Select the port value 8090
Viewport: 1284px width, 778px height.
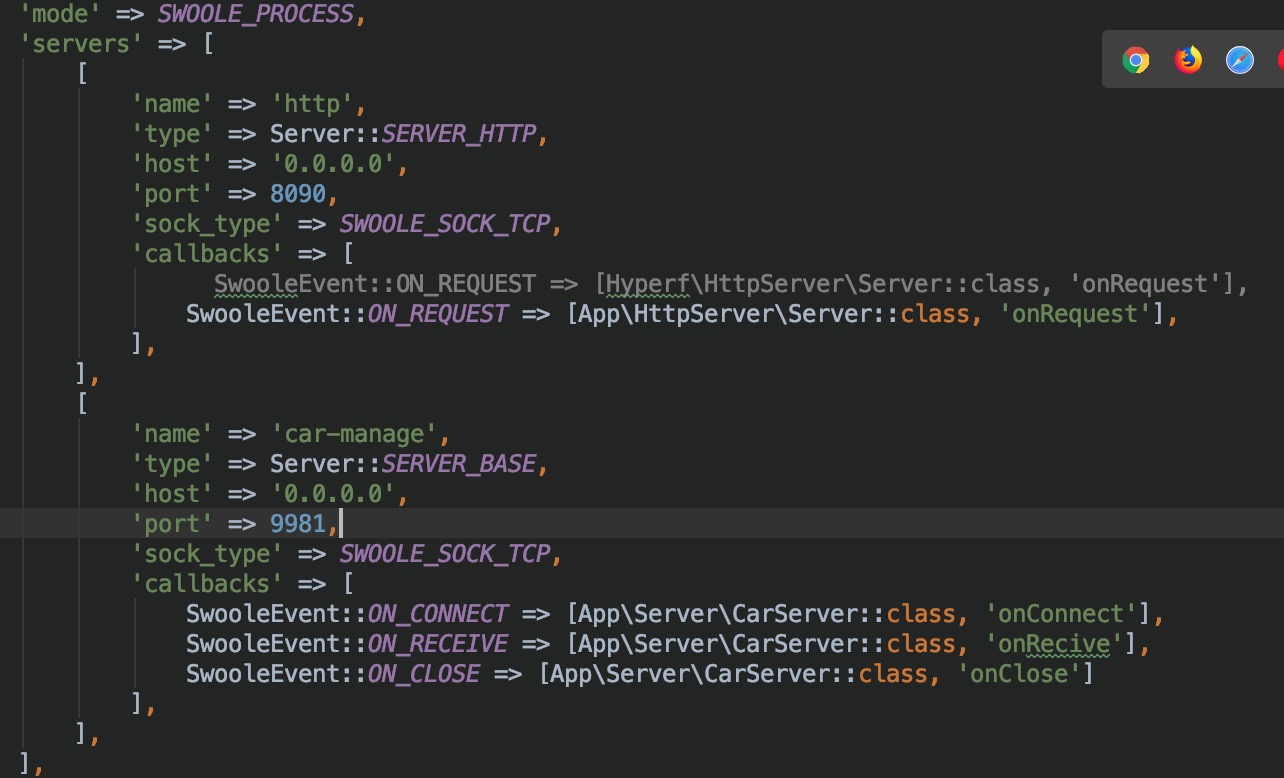(300, 193)
